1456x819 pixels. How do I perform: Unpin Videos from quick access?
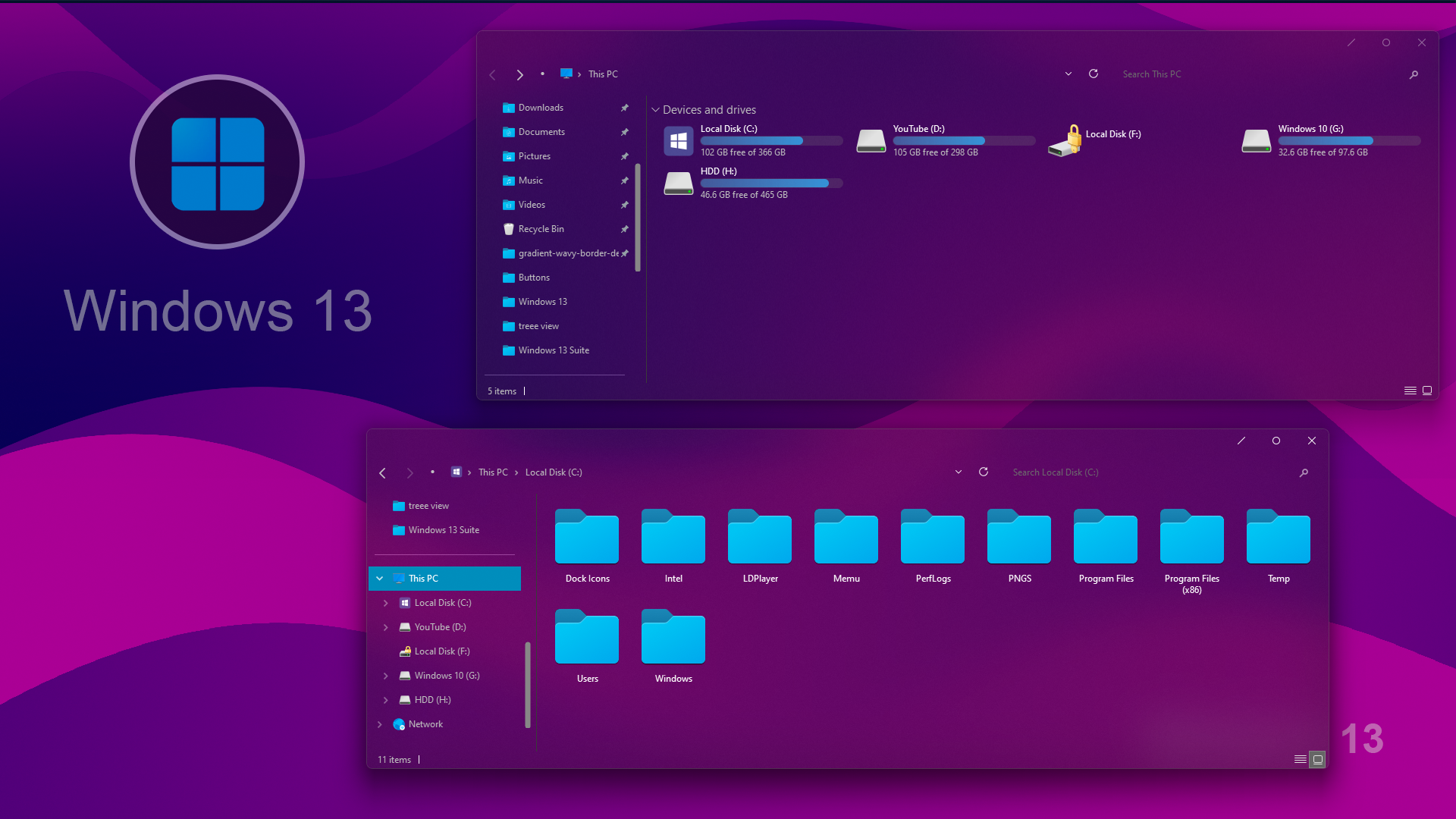[624, 205]
